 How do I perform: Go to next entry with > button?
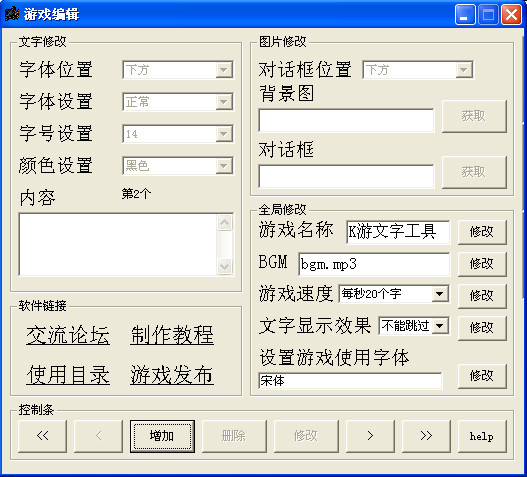[370, 436]
